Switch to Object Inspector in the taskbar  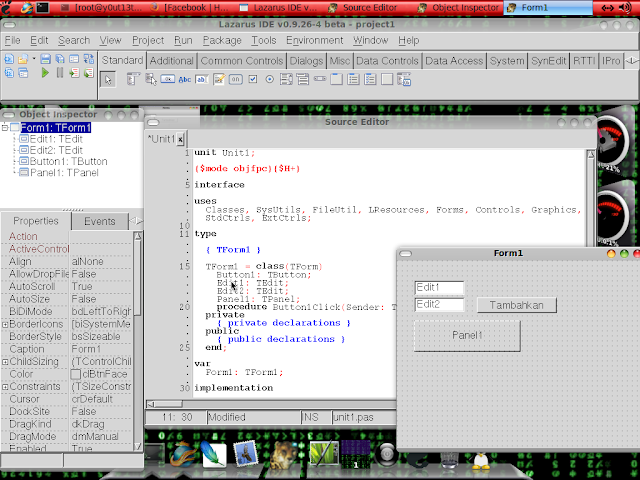click(460, 8)
